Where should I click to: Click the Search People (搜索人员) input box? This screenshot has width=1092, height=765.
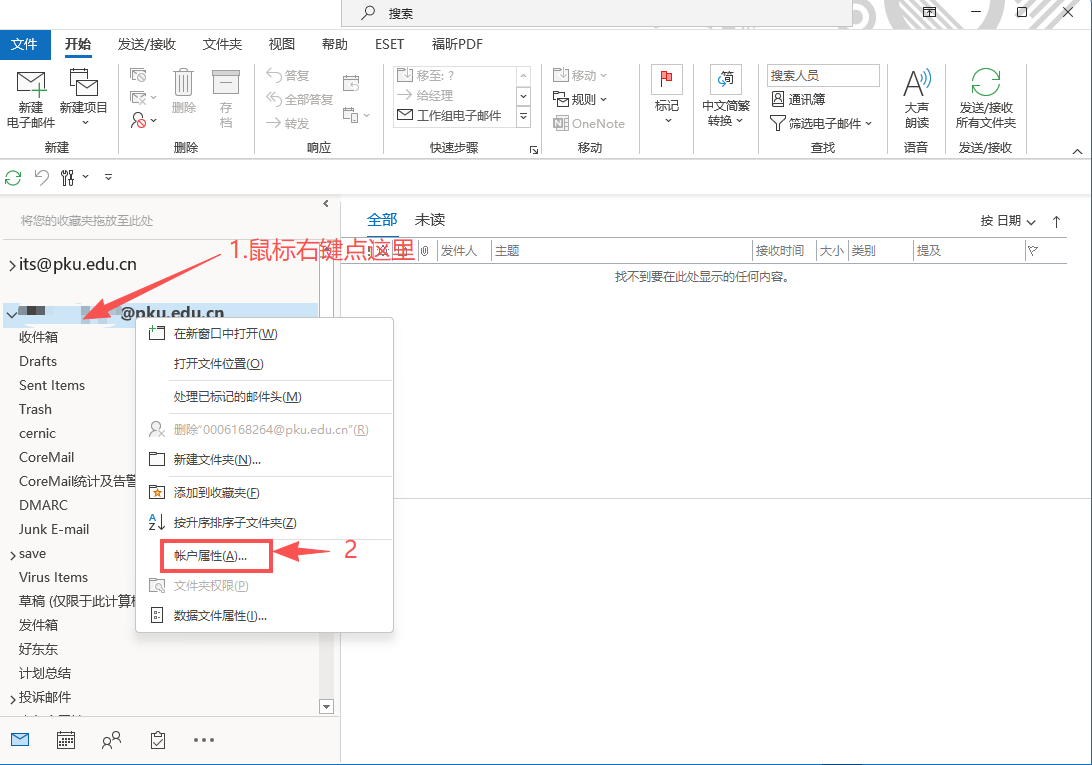coord(823,75)
